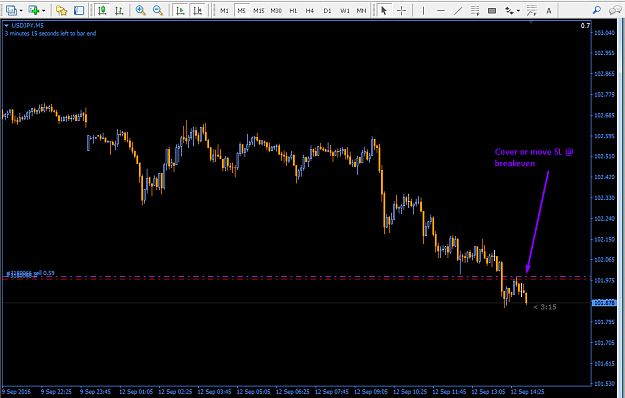Zoom in on the chart

coord(140,10)
